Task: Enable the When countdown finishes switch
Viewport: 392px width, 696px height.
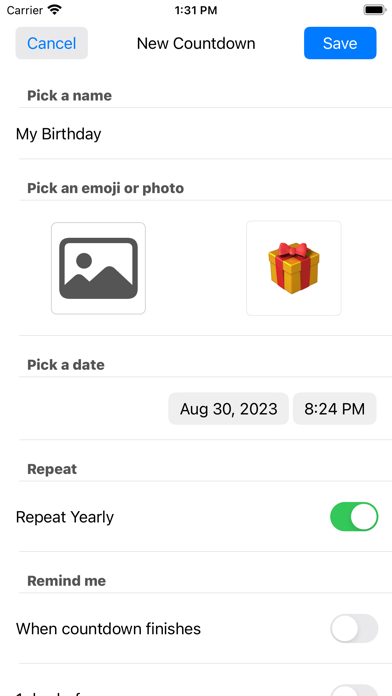Action: pos(354,629)
